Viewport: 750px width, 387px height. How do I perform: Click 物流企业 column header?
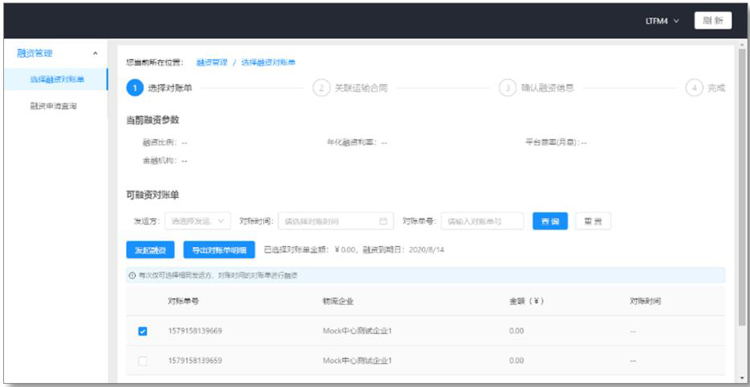click(338, 301)
